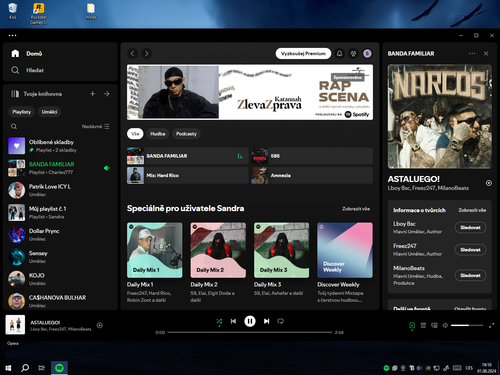
Task: Open the 585 shortcut tile
Action: click(x=312, y=156)
